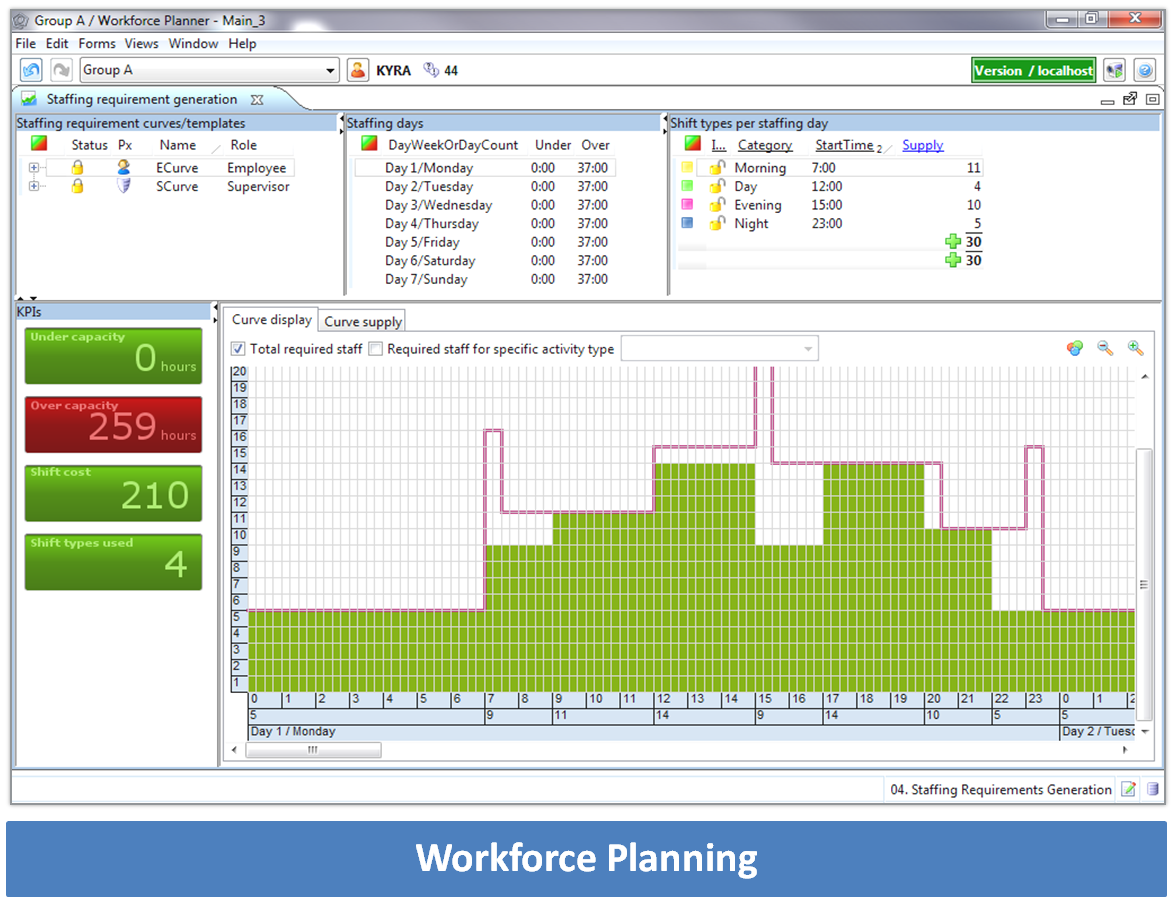Image resolution: width=1172 pixels, height=904 pixels.
Task: Click the detach view icon of the tab panel
Action: (1130, 99)
